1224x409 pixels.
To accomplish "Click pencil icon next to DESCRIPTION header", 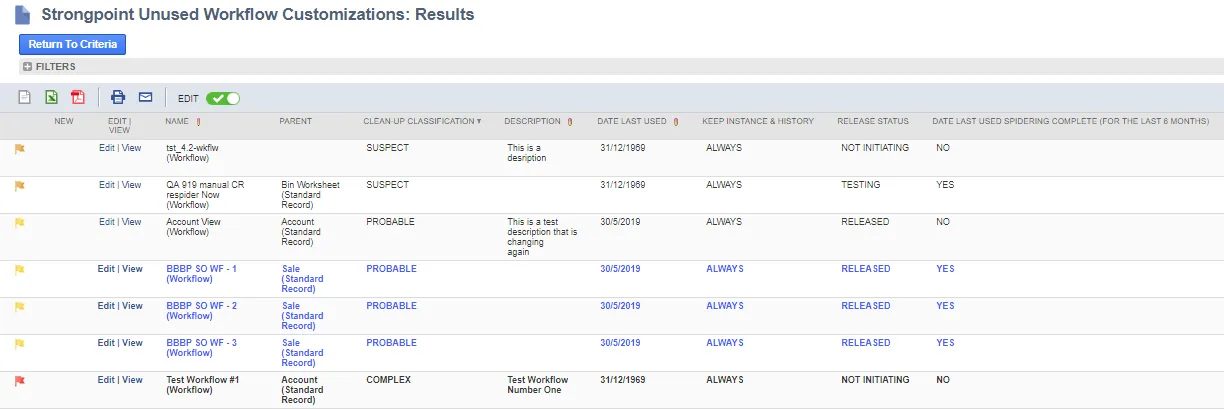I will click(x=570, y=122).
